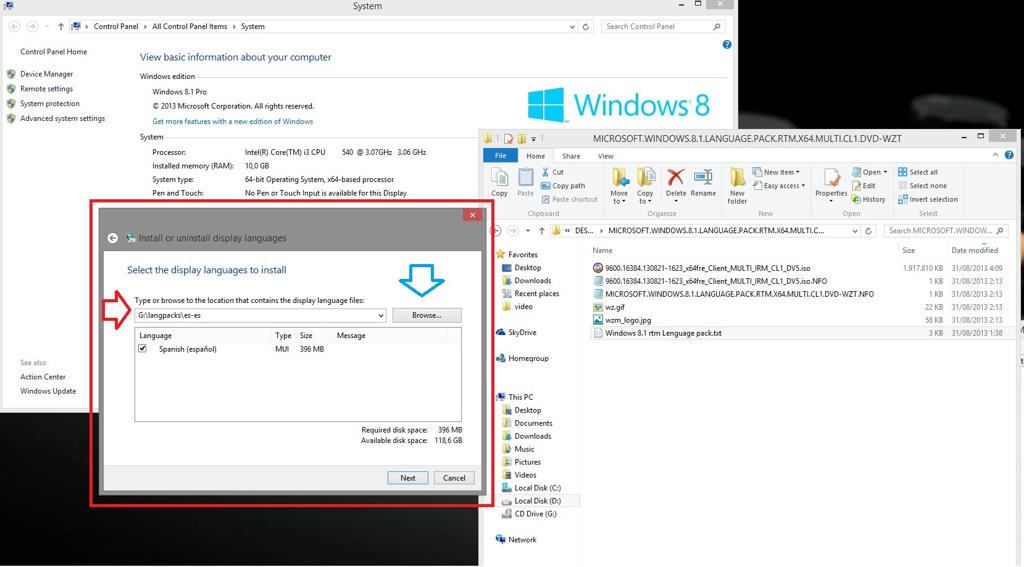1024x567 pixels.
Task: Click Next button in dialog
Action: click(408, 478)
